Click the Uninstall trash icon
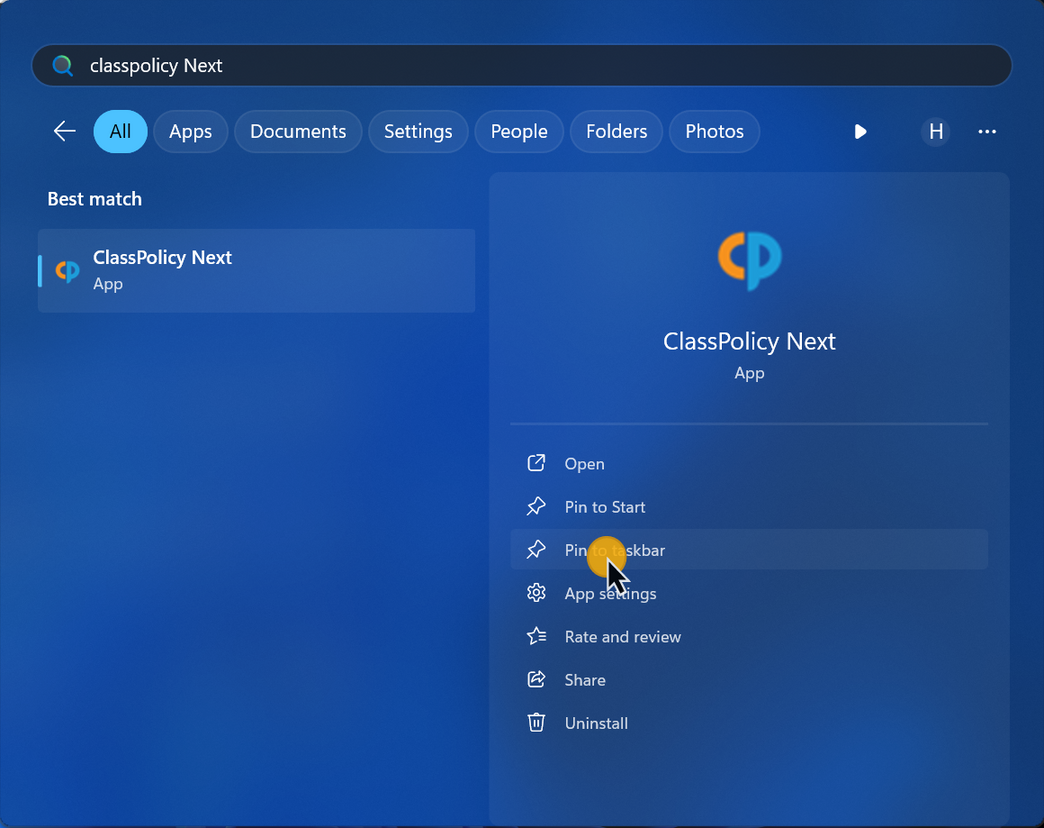Screen dimensions: 1044x828 pos(537,723)
